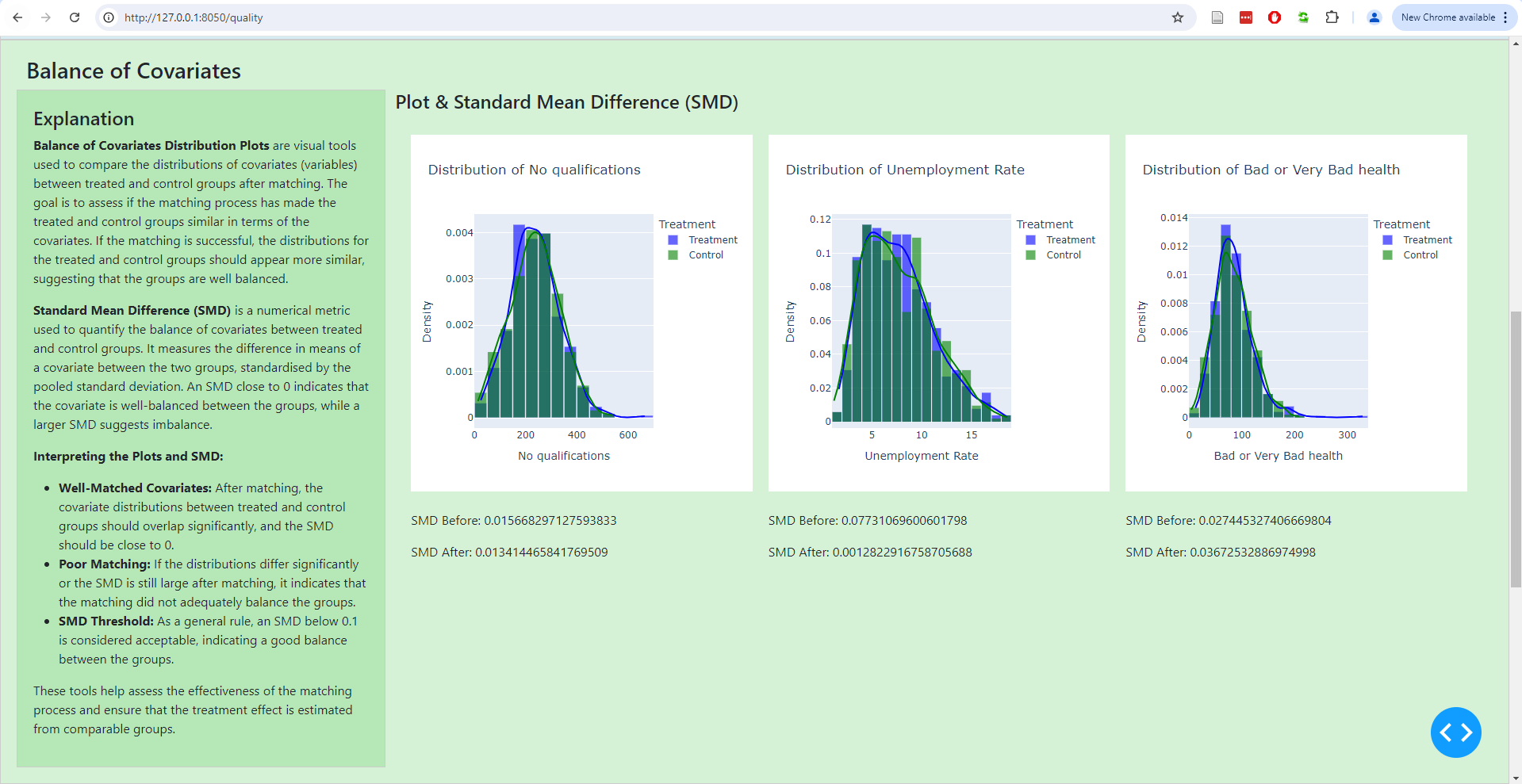The image size is (1522, 784).
Task: Open site information in the address bar
Action: pos(107,17)
